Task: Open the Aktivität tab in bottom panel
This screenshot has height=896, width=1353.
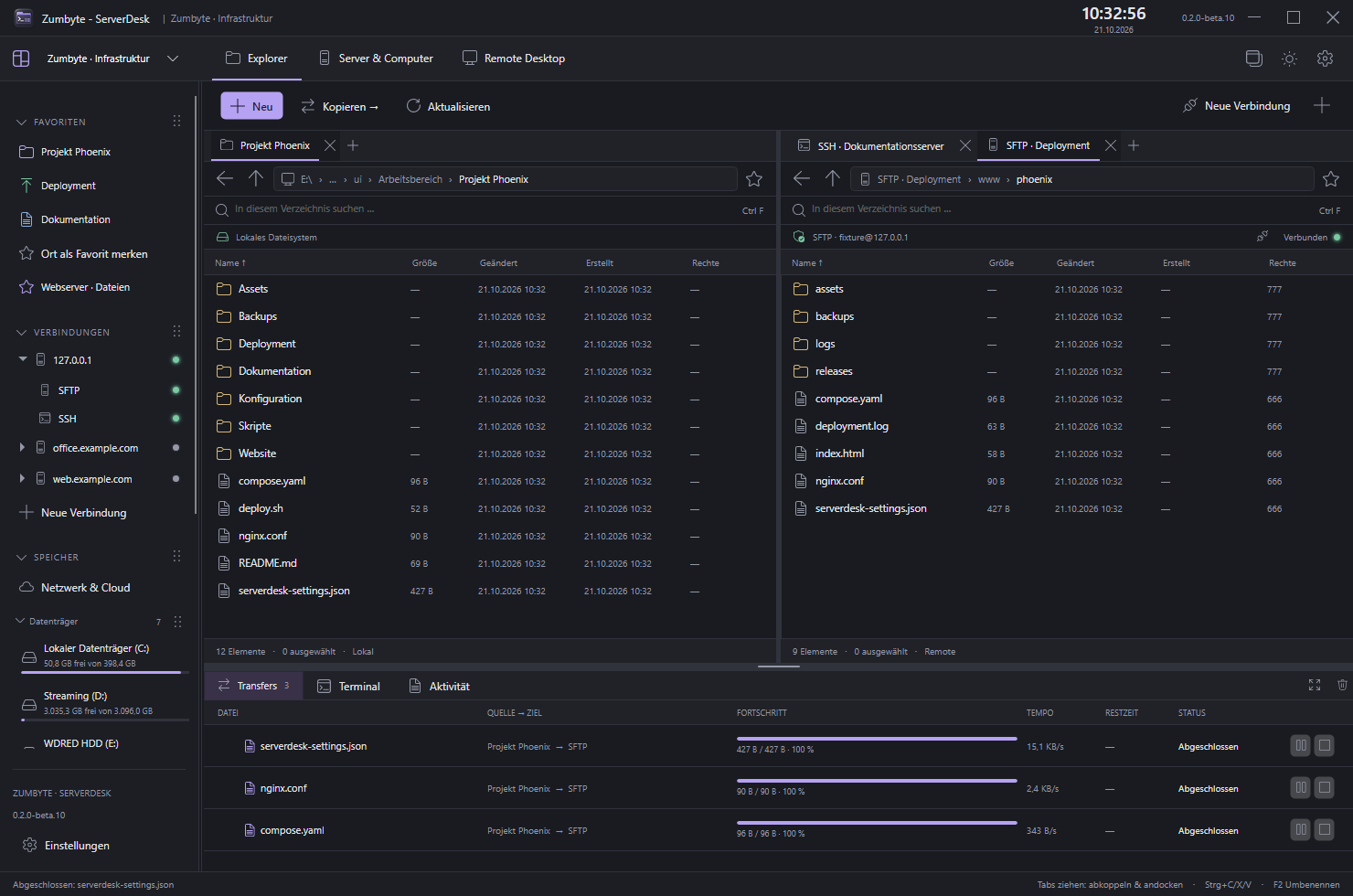Action: click(x=439, y=687)
